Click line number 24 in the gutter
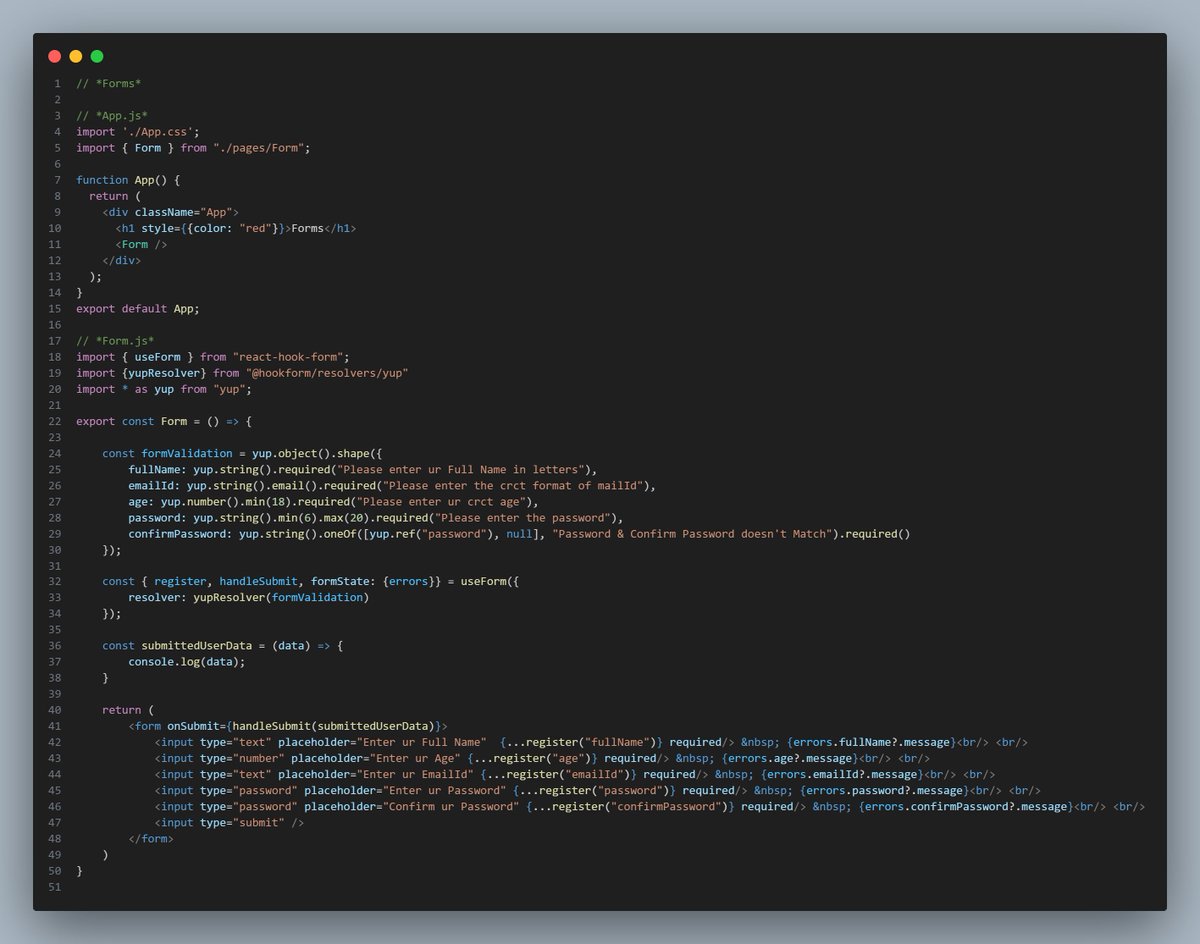This screenshot has height=944, width=1200. [55, 453]
